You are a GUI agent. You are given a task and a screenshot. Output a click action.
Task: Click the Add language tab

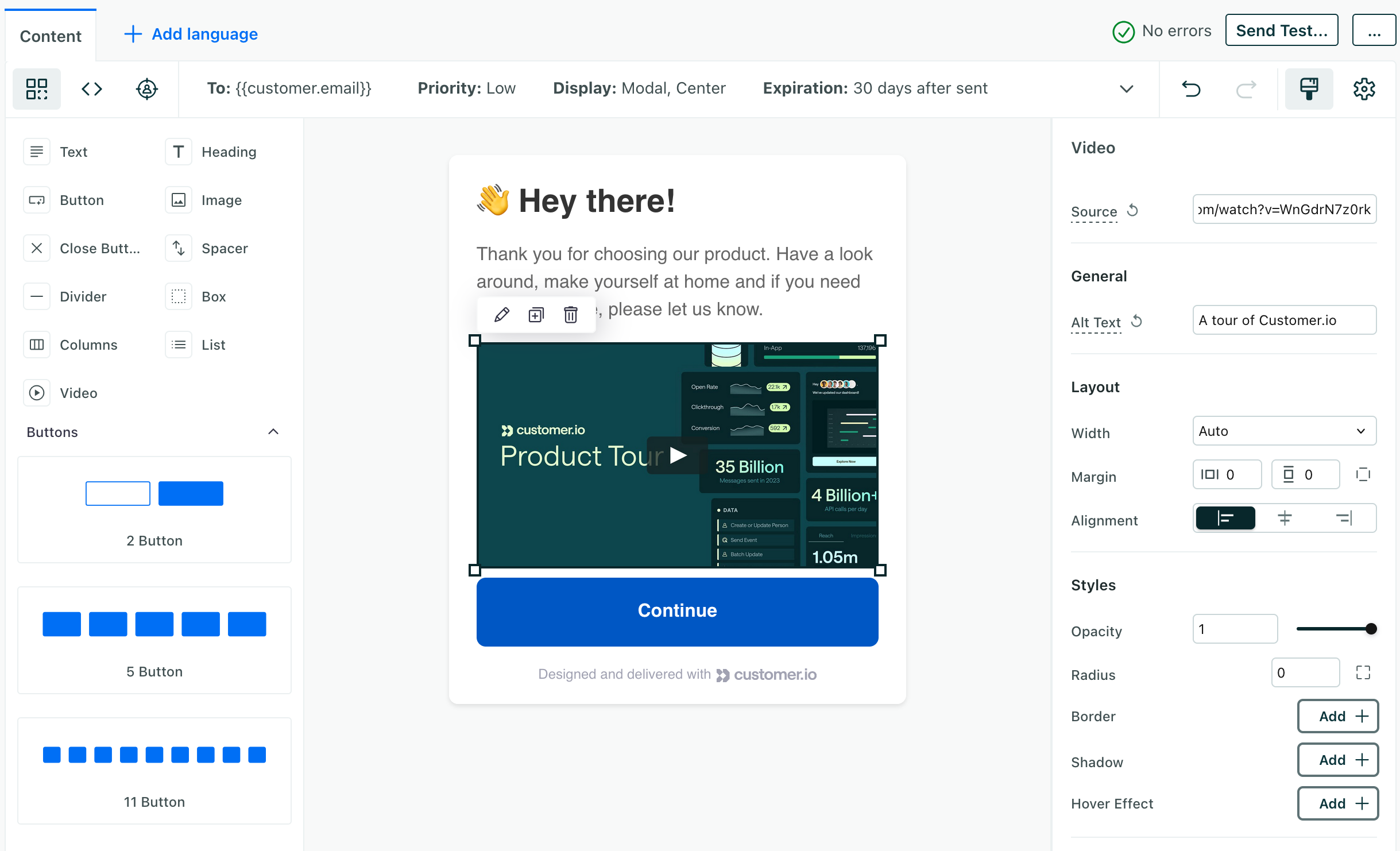tap(191, 34)
